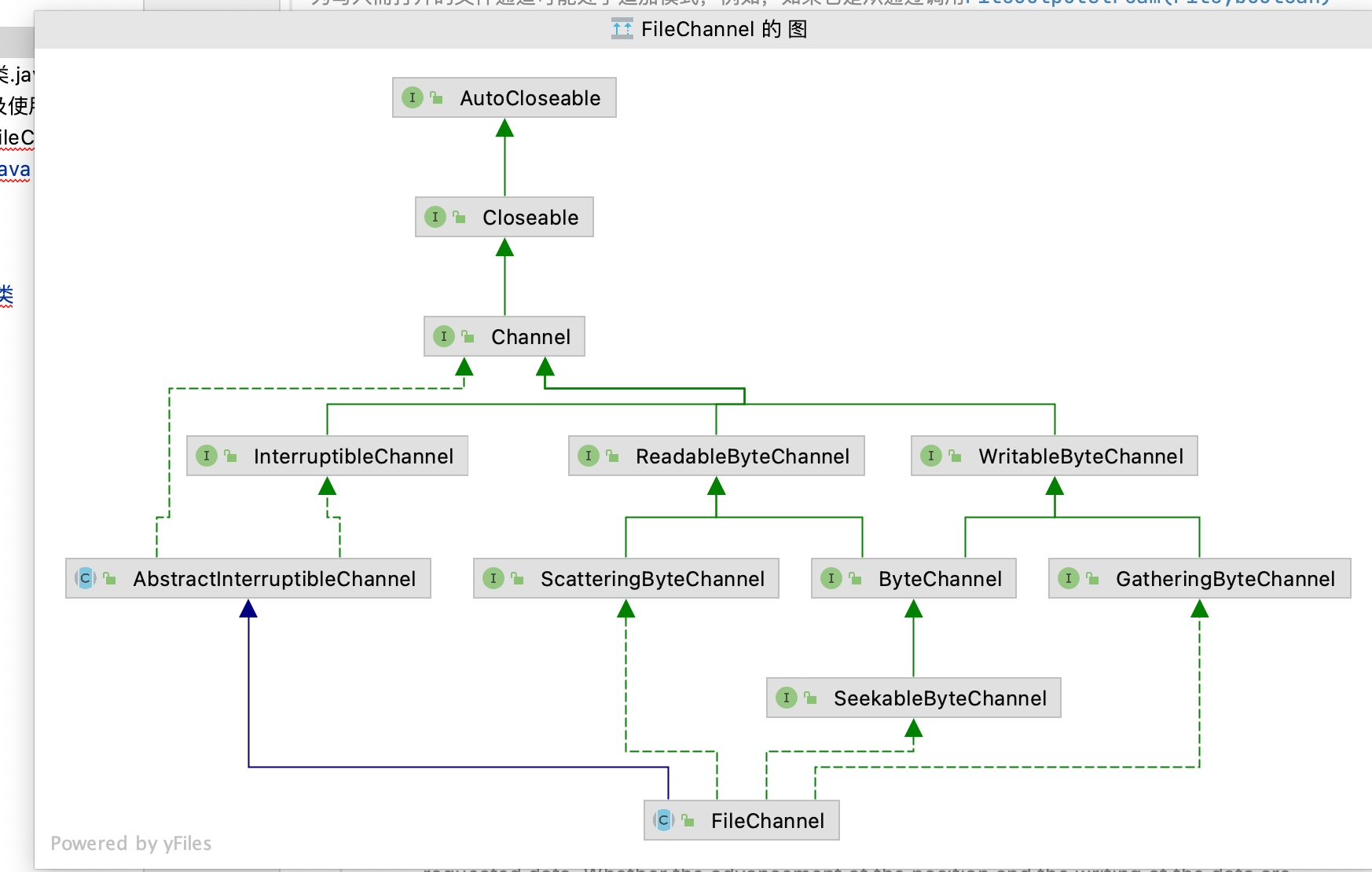
Task: Click the visibility lock icon on InterruptibleChannel
Action: pos(231,456)
